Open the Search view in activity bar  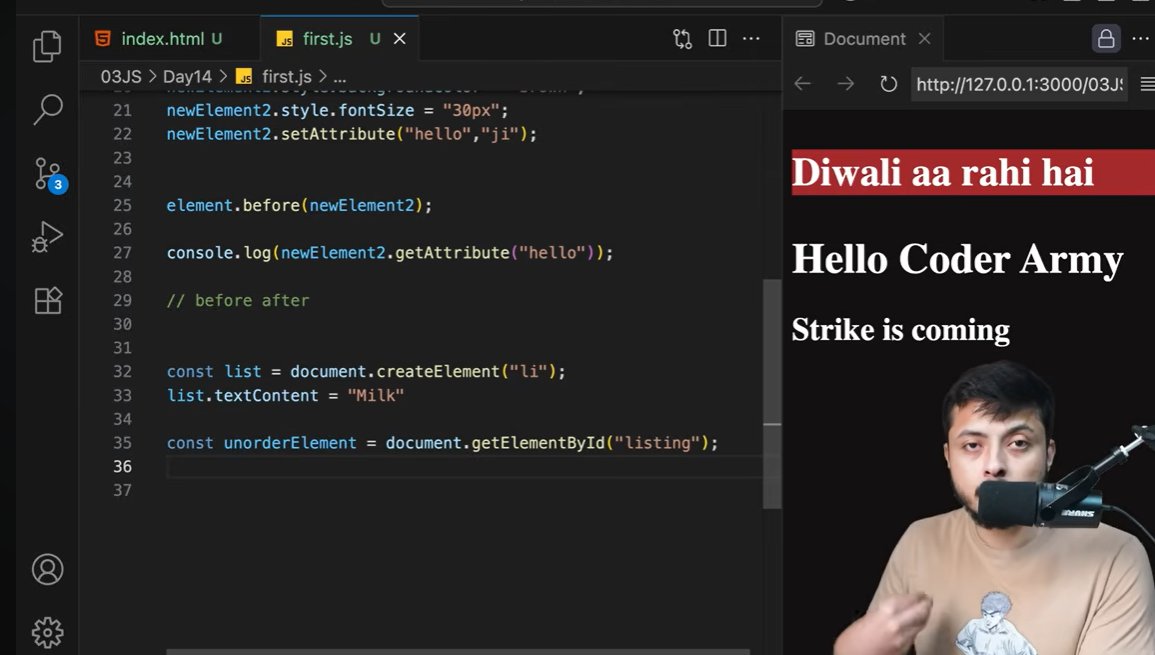(x=47, y=109)
